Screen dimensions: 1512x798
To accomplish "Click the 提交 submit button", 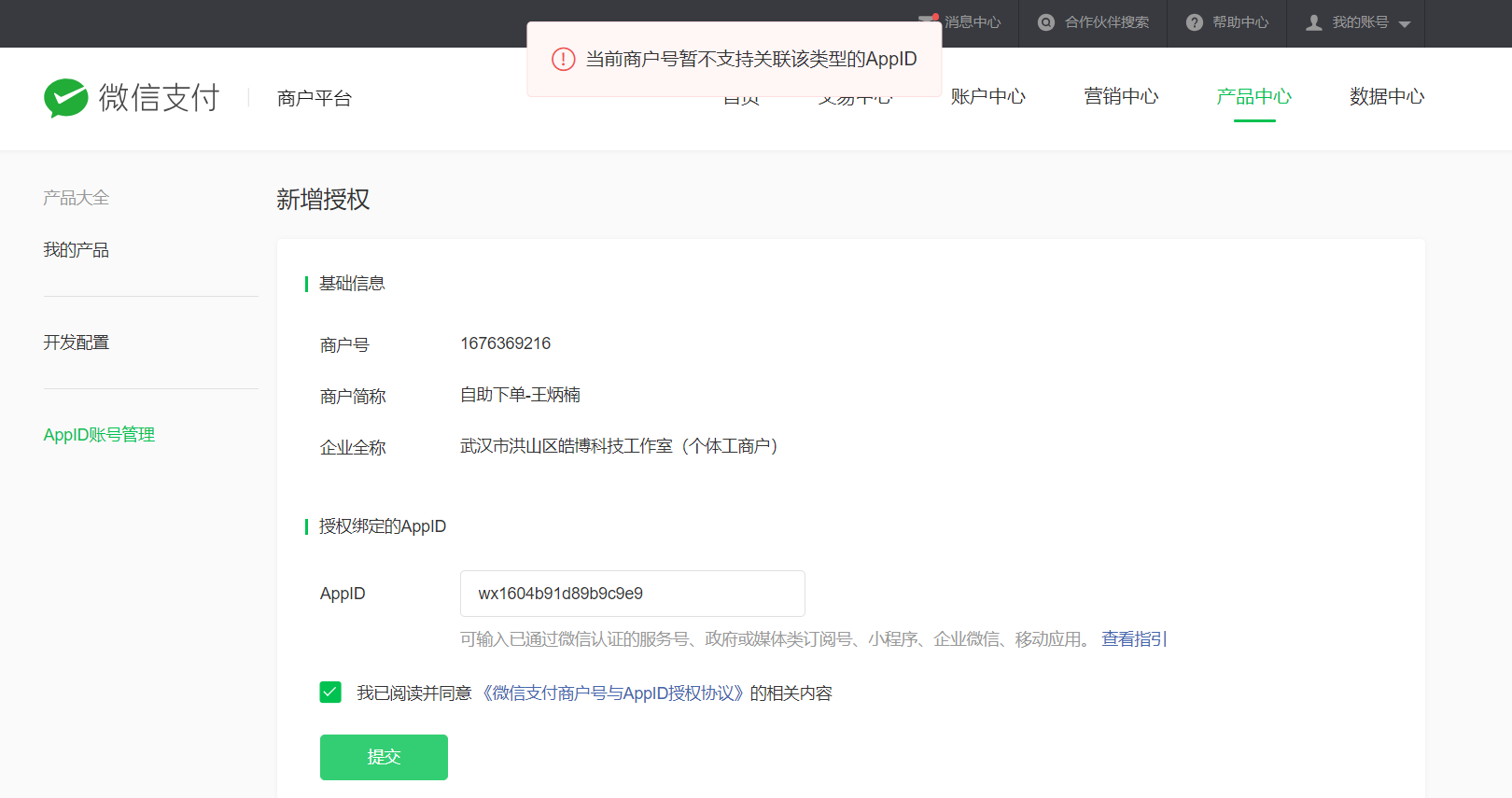I will tap(384, 757).
